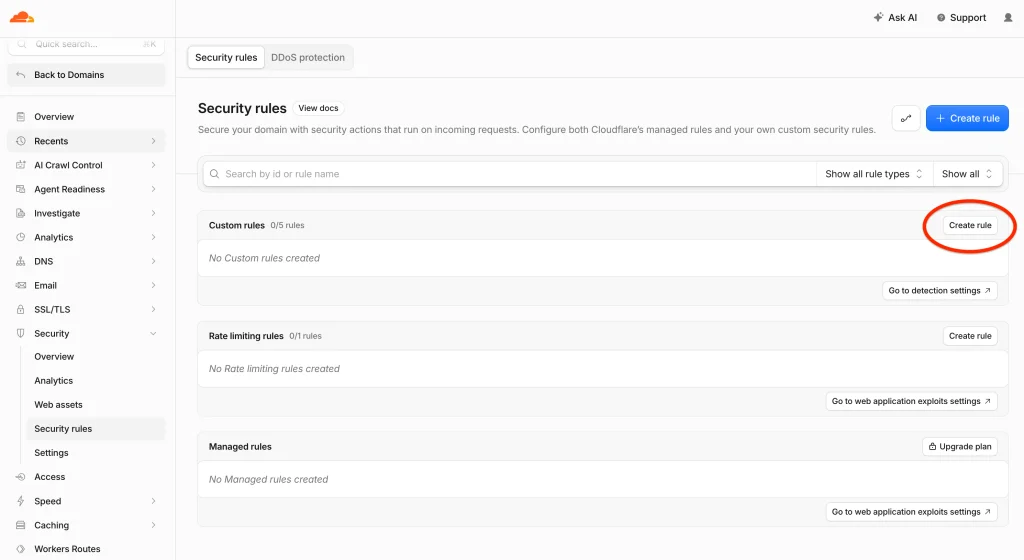Open the Show all status dropdown
Image resolution: width=1024 pixels, height=560 pixels.
(967, 174)
